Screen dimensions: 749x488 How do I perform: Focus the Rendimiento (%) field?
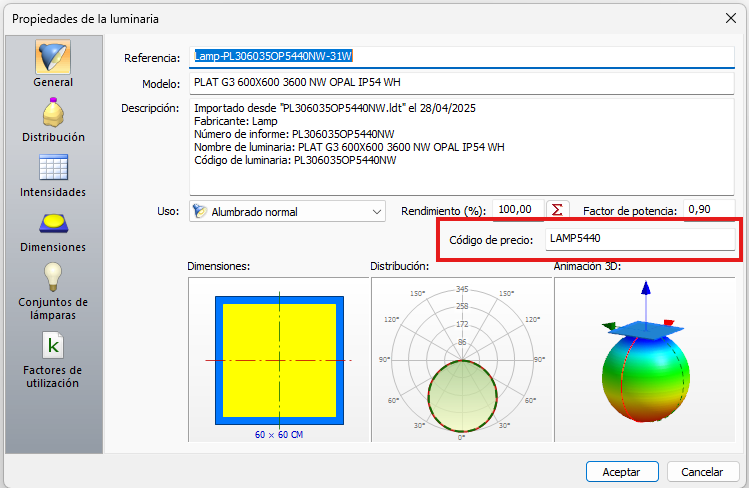click(517, 210)
